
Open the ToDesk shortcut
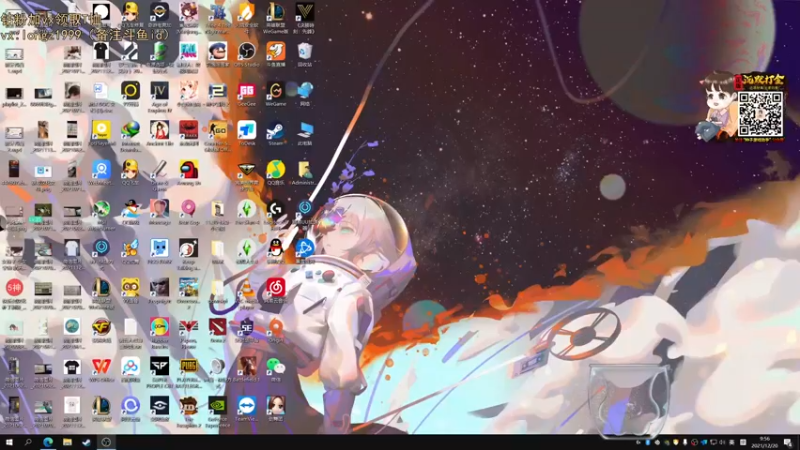pos(246,134)
